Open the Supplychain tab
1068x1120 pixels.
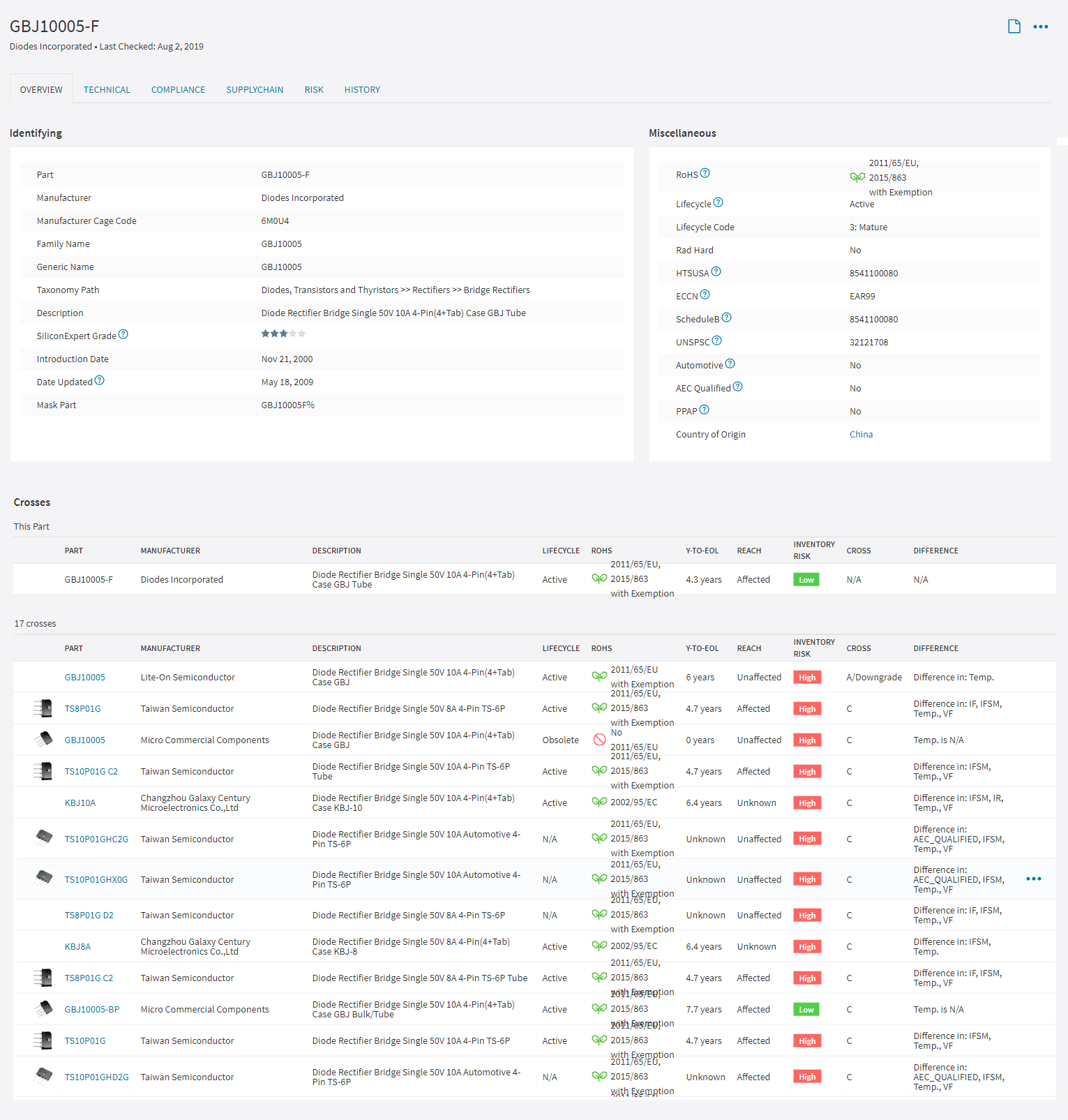click(255, 89)
